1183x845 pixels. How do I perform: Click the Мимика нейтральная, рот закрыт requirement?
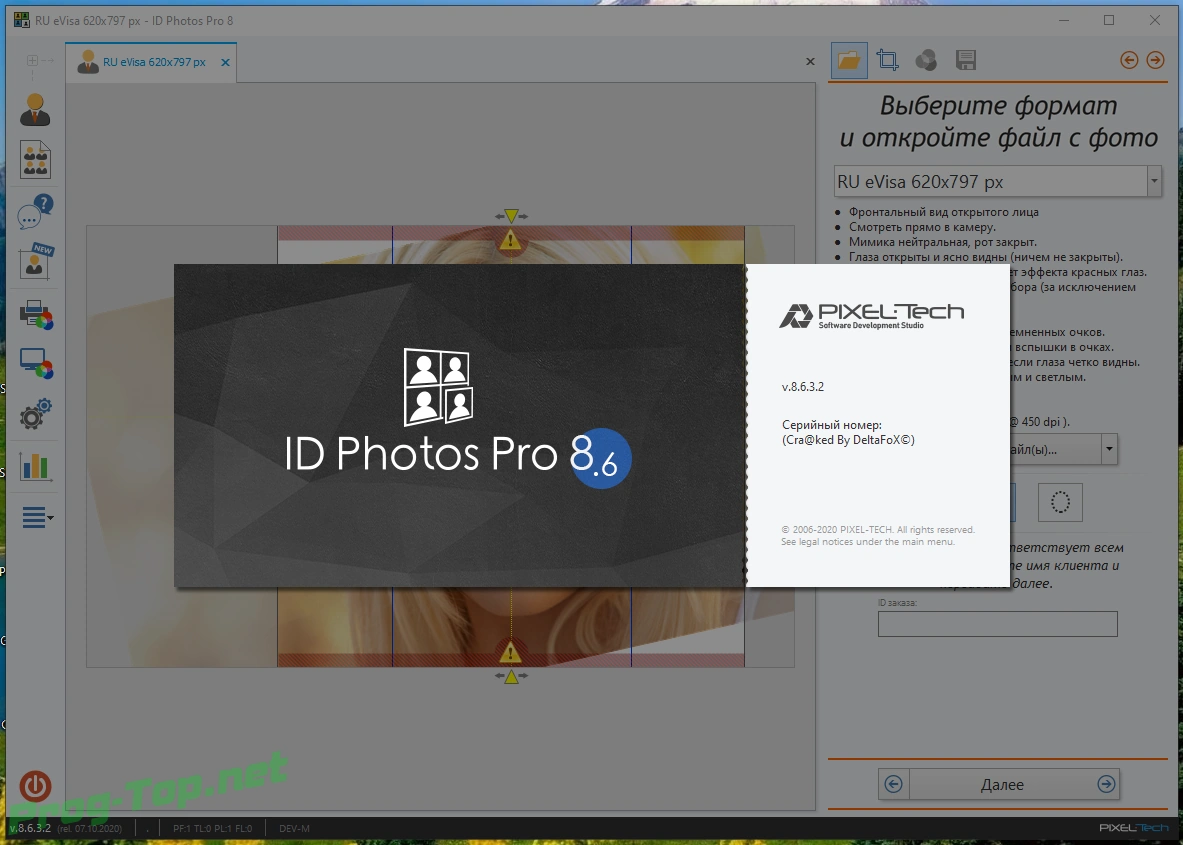click(x=943, y=242)
